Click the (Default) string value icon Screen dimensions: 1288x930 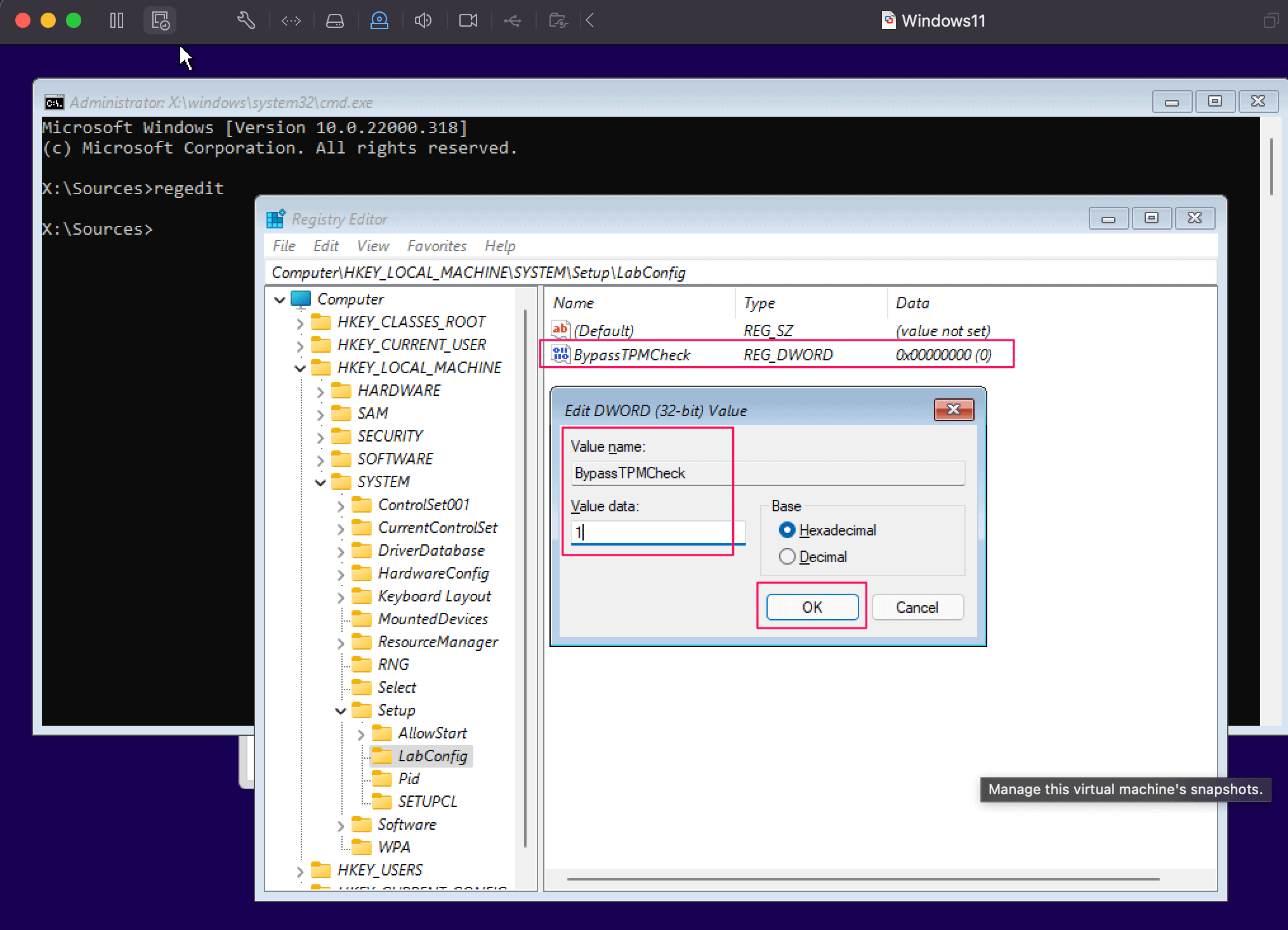560,330
